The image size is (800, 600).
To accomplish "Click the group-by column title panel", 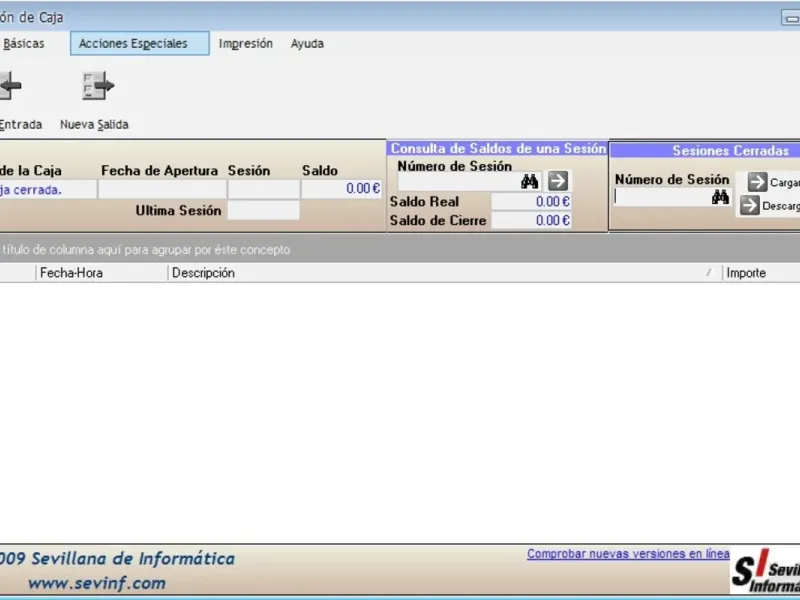I will (x=400, y=249).
